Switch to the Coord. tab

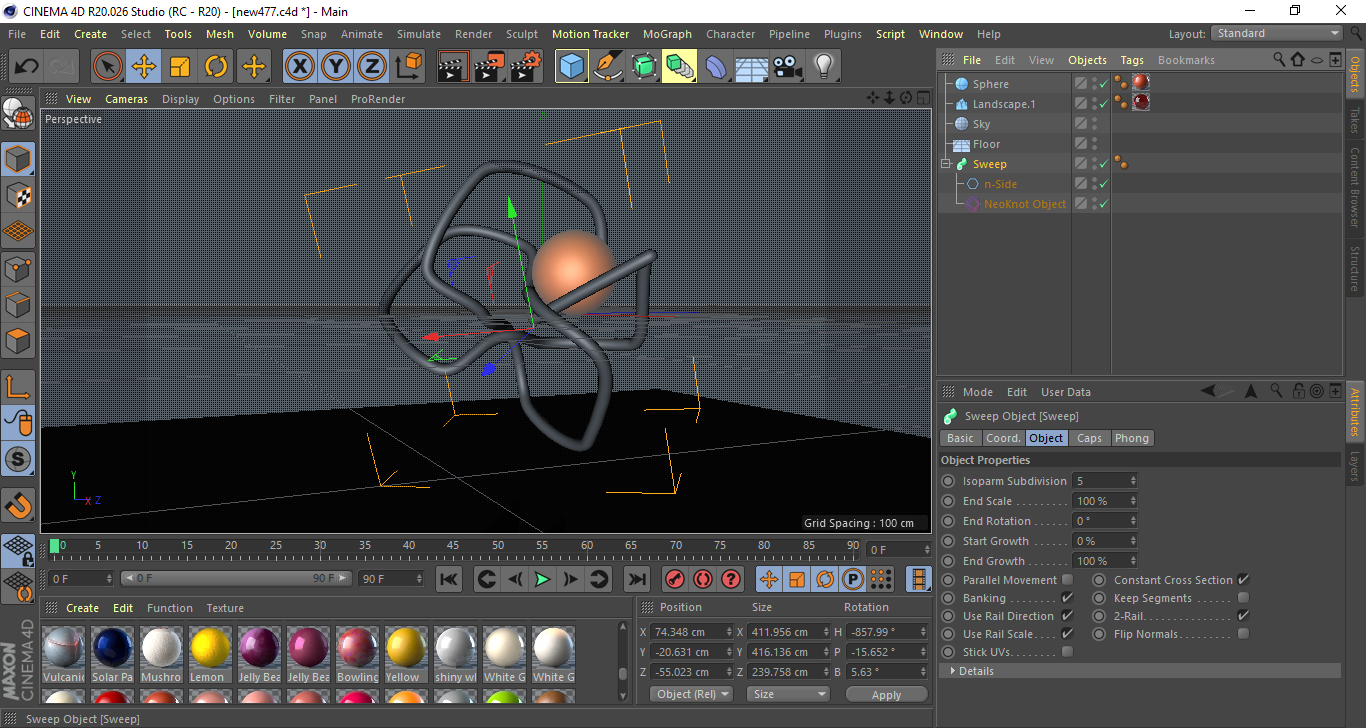(1003, 438)
